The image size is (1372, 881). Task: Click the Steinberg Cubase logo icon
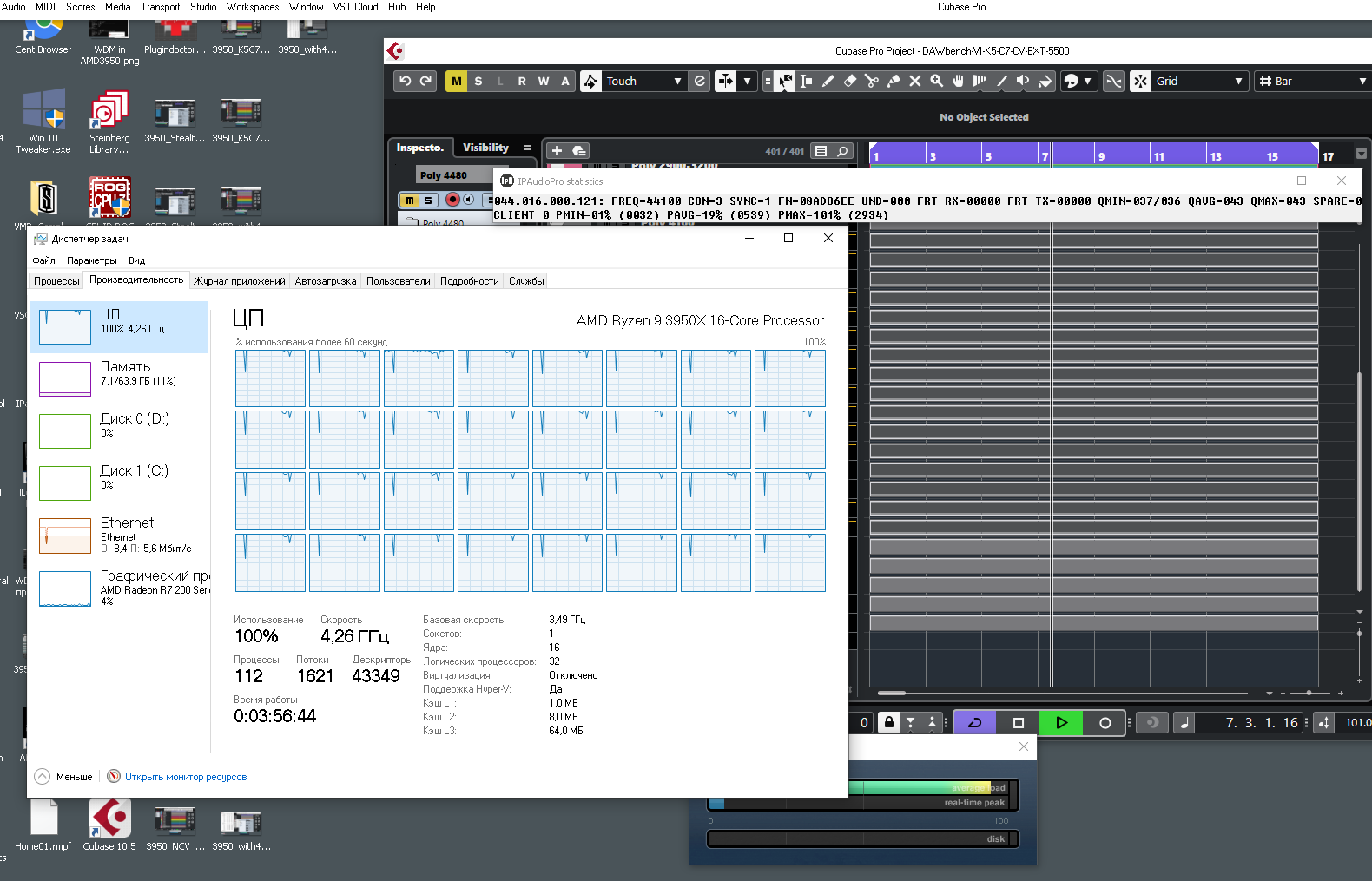396,51
